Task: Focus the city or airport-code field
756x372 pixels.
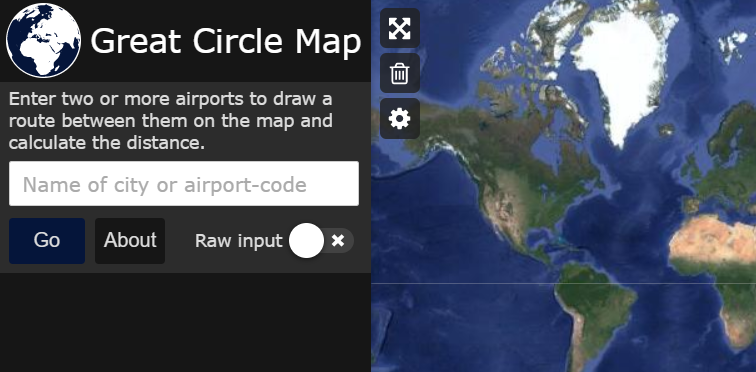Action: coord(184,184)
